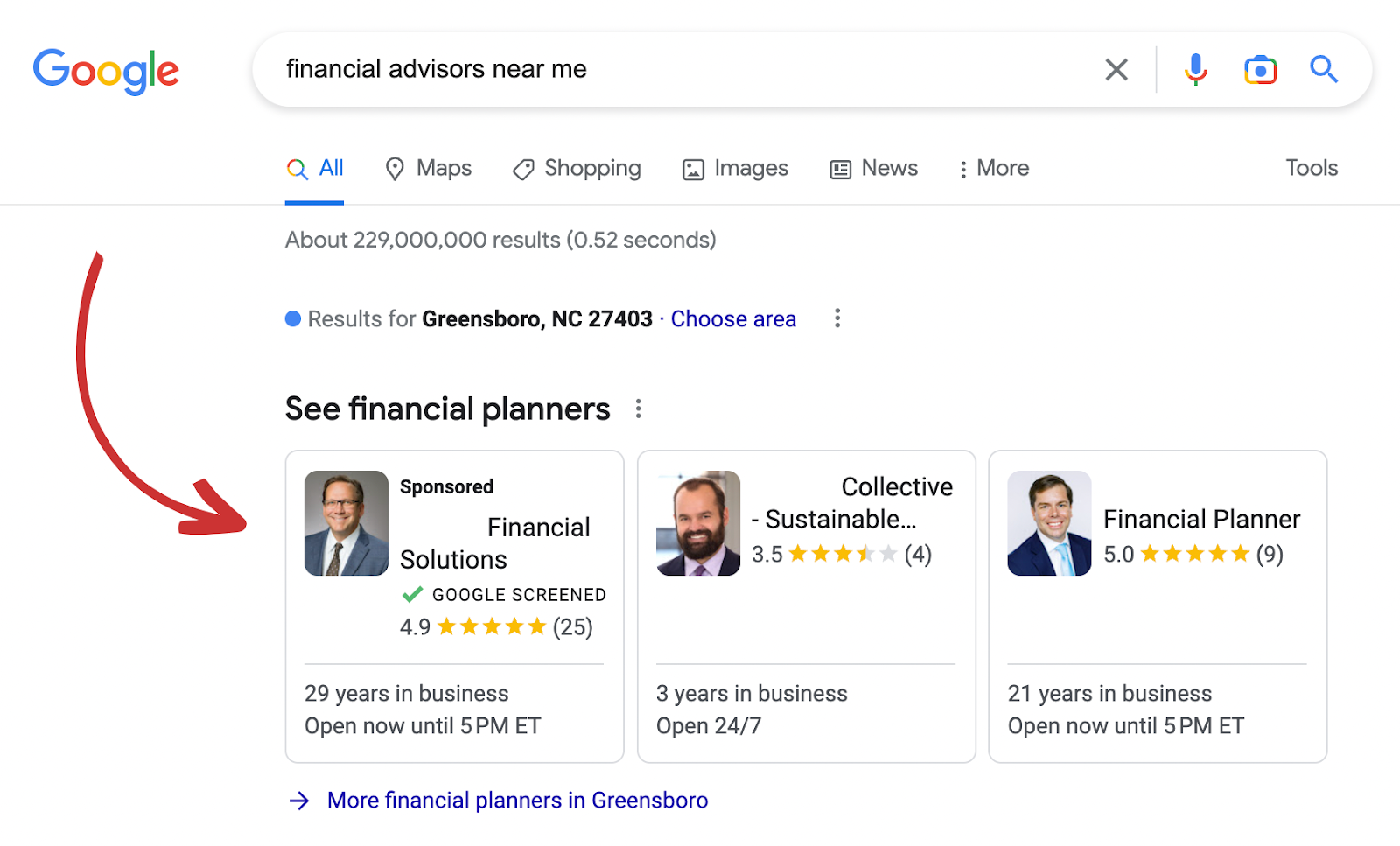1400x846 pixels.
Task: Activate voice search with the microphone icon
Action: pos(1194,69)
